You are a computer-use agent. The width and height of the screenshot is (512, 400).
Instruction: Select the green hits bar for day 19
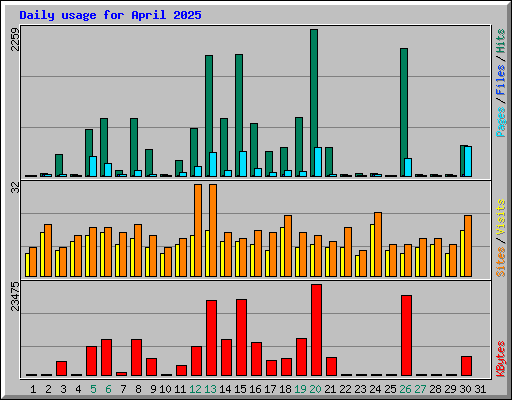[299, 147]
